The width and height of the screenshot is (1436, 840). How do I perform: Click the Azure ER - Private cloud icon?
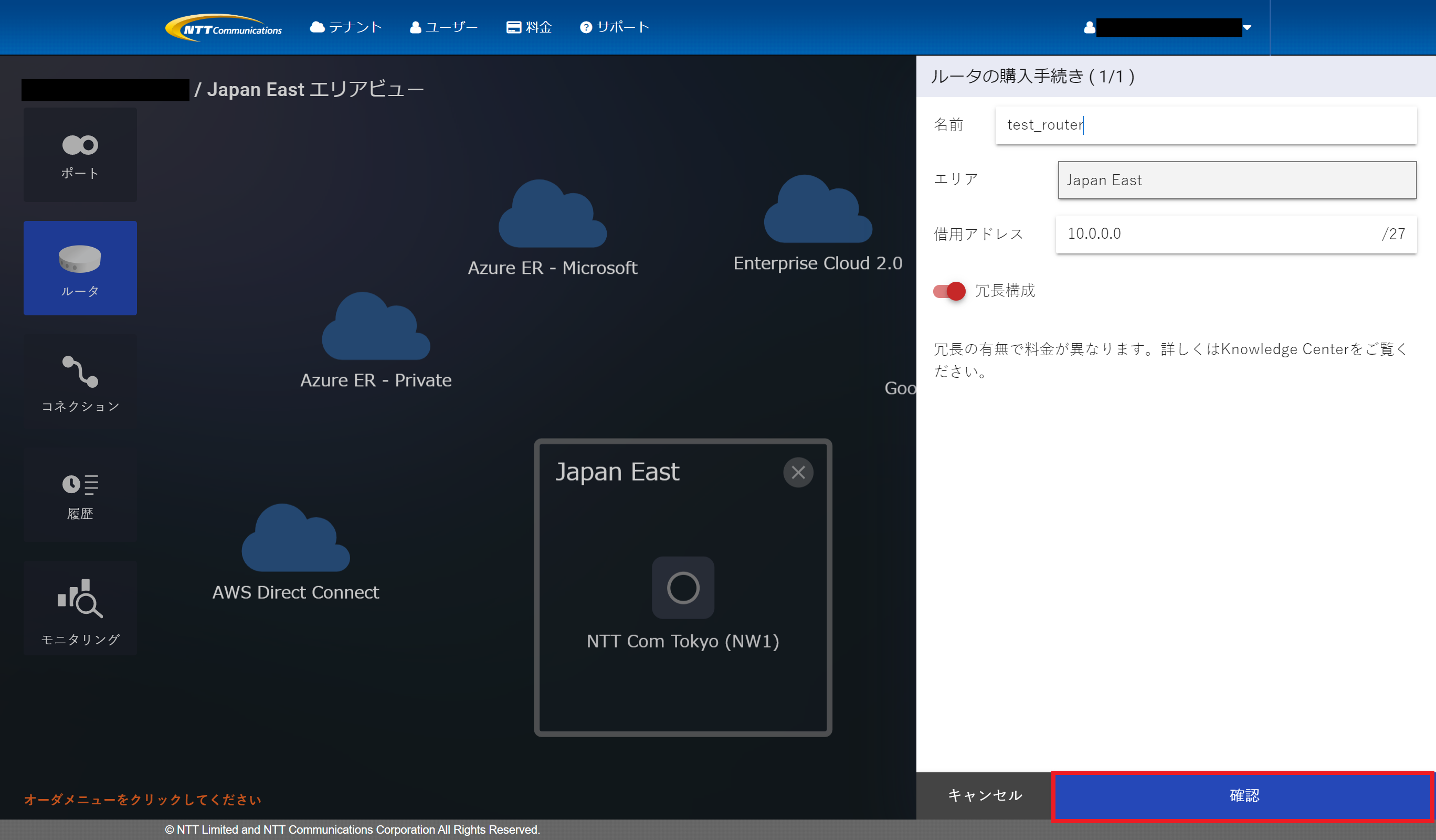click(x=375, y=327)
